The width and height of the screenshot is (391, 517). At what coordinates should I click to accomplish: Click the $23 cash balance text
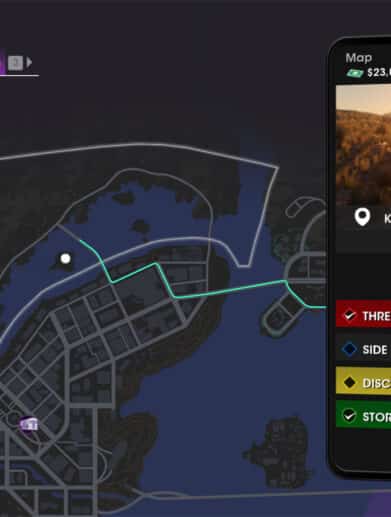tap(379, 72)
